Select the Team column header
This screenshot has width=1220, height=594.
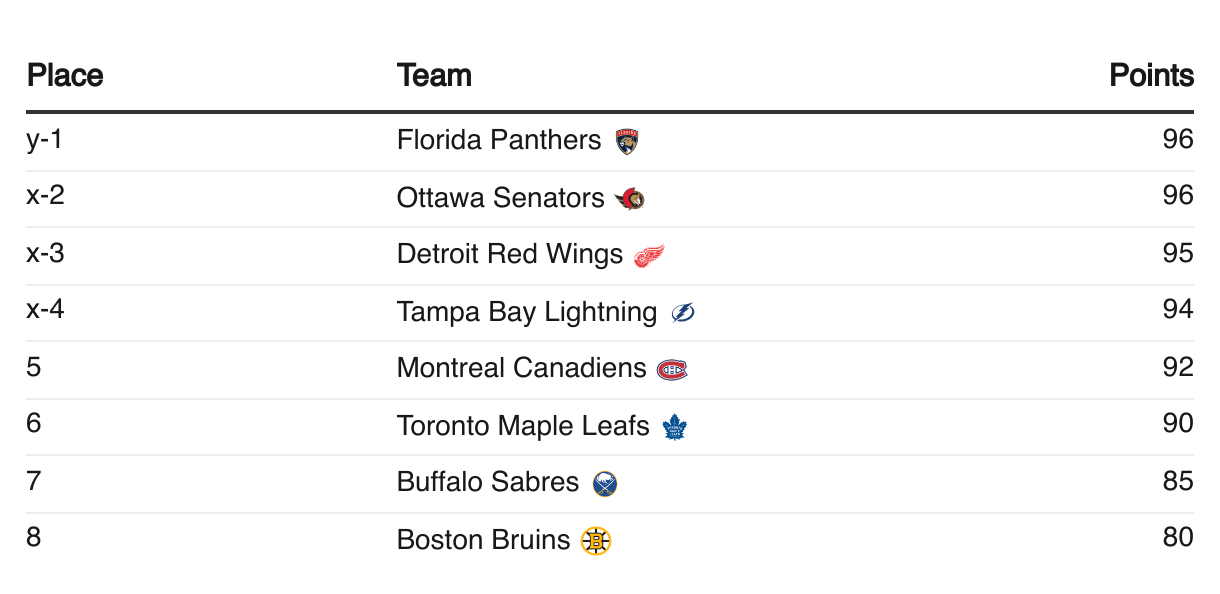434,76
